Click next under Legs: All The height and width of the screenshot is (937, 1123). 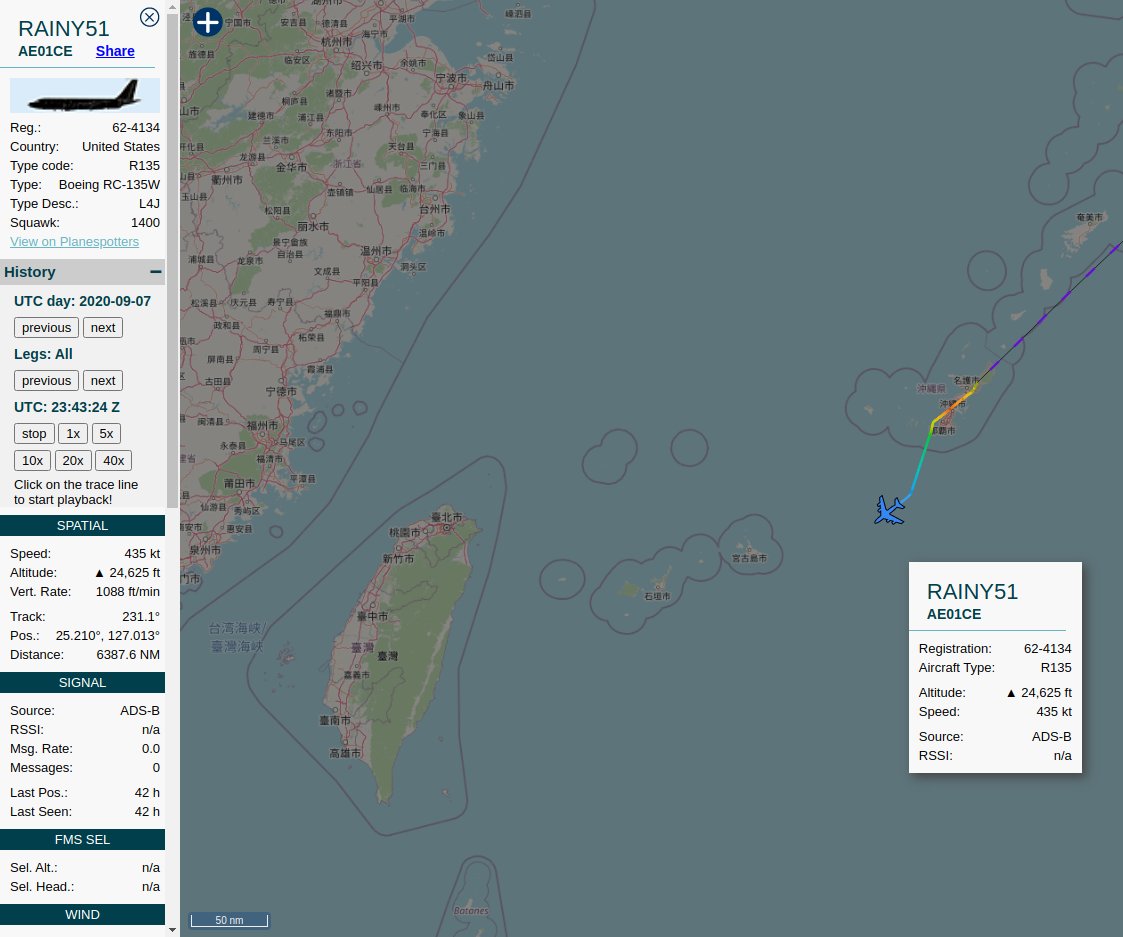point(103,380)
